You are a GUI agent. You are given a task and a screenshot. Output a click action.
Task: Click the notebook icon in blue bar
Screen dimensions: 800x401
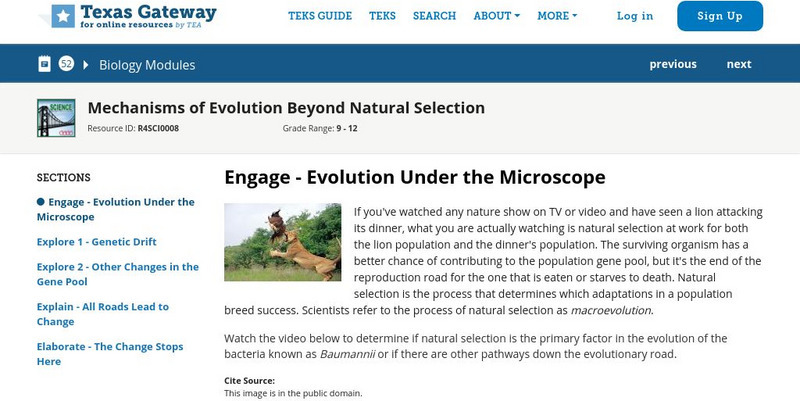(x=44, y=64)
